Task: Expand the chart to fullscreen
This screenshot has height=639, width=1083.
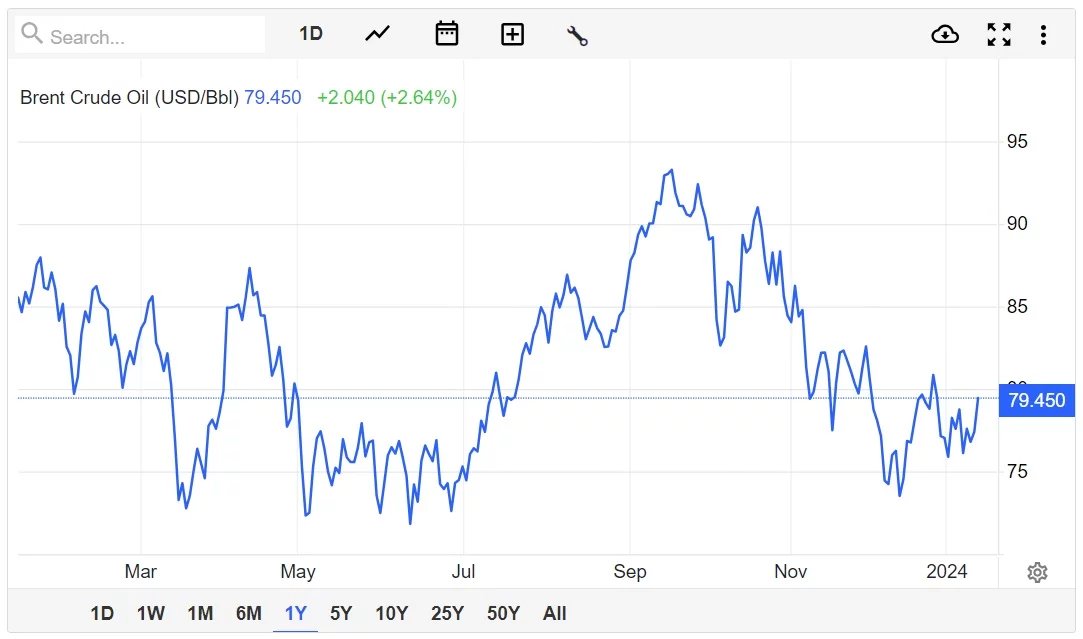Action: pos(998,35)
